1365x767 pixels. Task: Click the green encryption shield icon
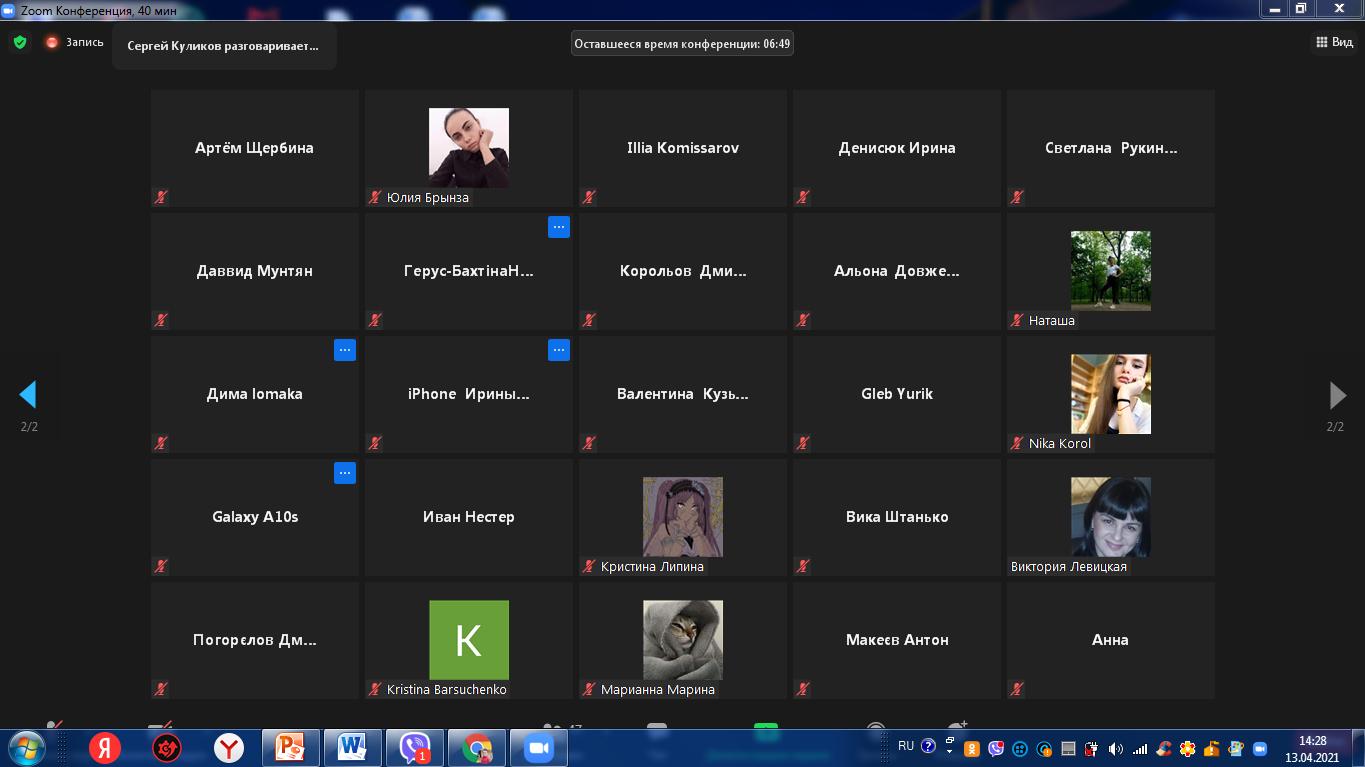click(19, 42)
